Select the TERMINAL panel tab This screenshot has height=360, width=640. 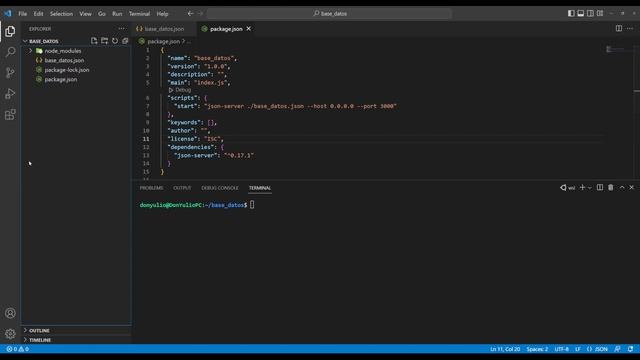tap(260, 188)
